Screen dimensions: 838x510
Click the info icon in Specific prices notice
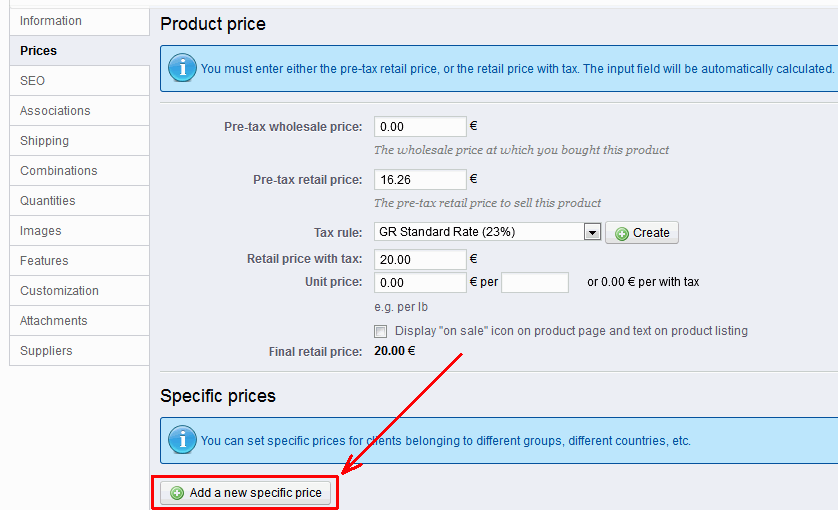(x=182, y=440)
